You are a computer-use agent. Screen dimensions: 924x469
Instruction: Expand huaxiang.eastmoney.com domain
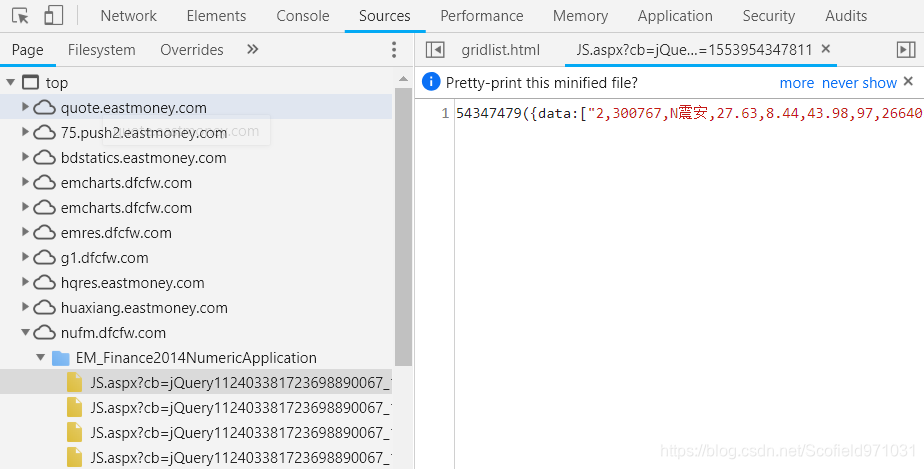click(25, 306)
